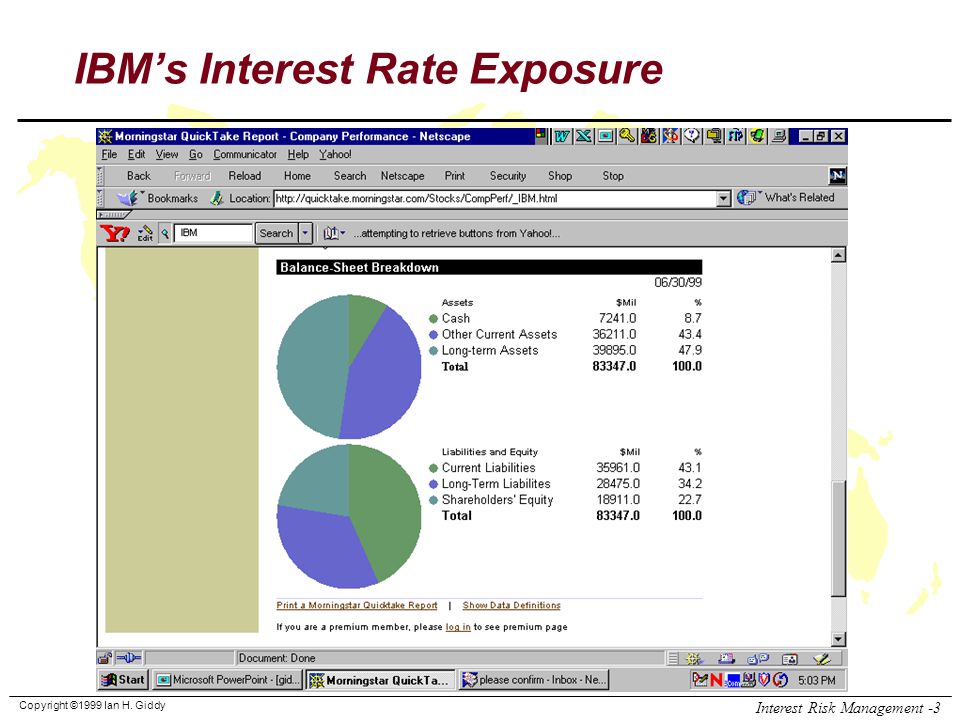The width and height of the screenshot is (960, 720).
Task: Click the Back navigation button
Action: click(138, 176)
